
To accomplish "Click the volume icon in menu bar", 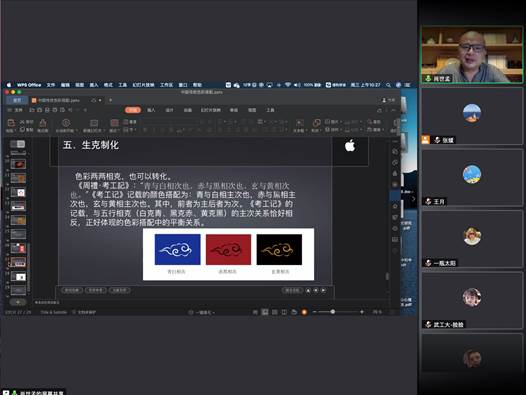I will 297,85.
